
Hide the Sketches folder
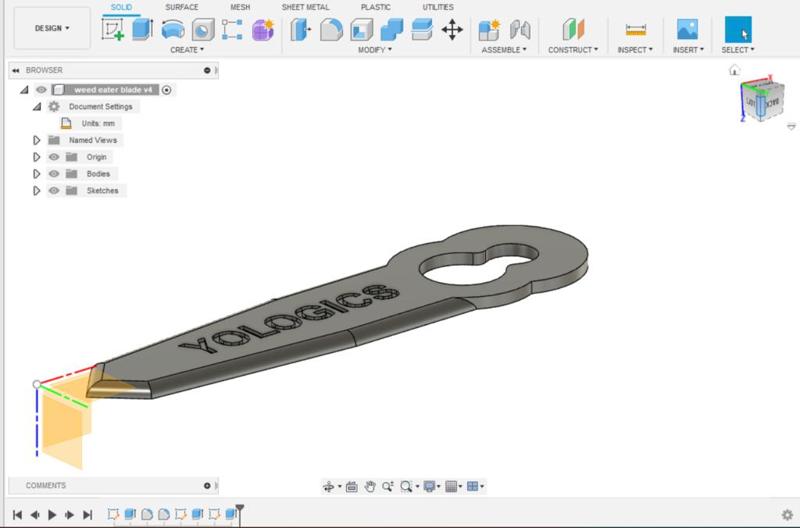pos(54,191)
